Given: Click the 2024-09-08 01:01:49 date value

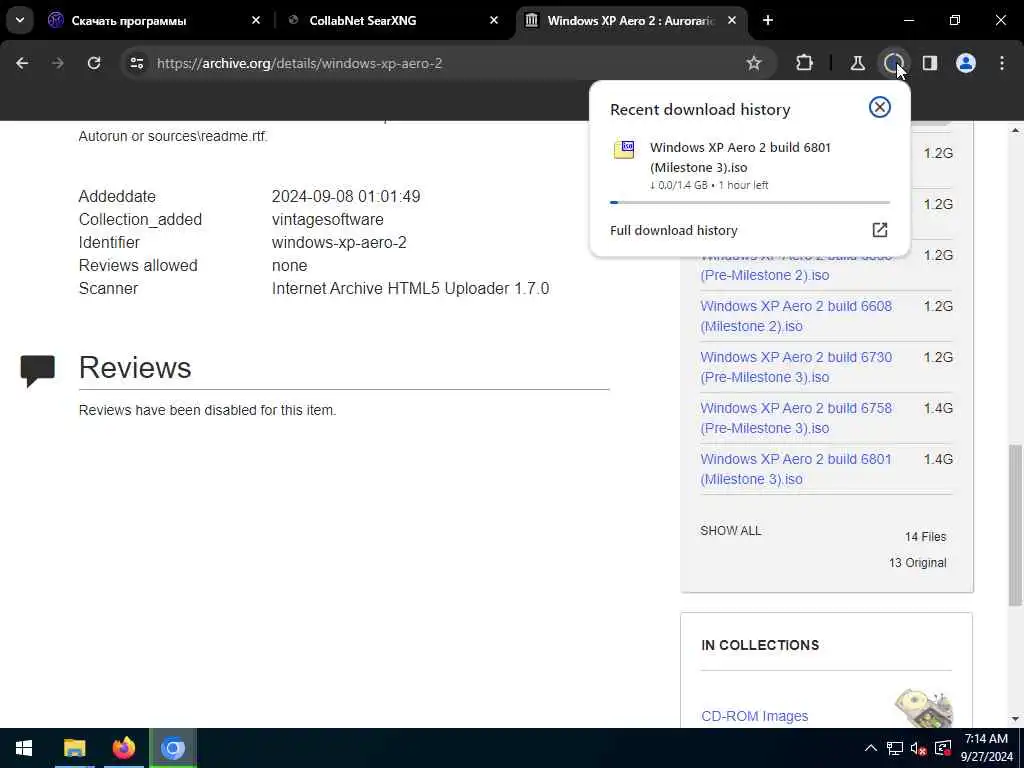Looking at the screenshot, I should point(346,197).
